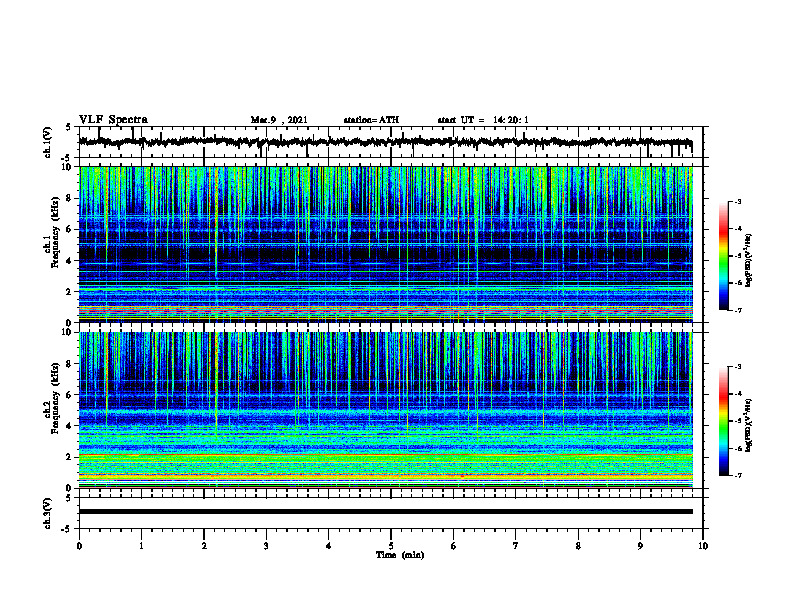This screenshot has width=792, height=612.
Task: Click the "start UT = 14:20: 1" label
Action: (x=483, y=120)
